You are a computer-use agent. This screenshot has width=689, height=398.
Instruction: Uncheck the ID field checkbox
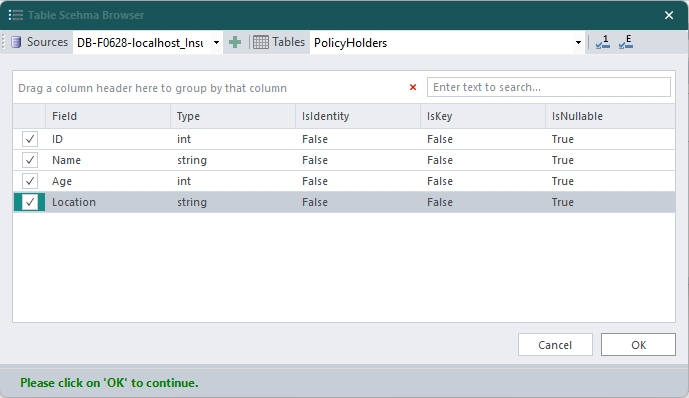click(x=30, y=139)
